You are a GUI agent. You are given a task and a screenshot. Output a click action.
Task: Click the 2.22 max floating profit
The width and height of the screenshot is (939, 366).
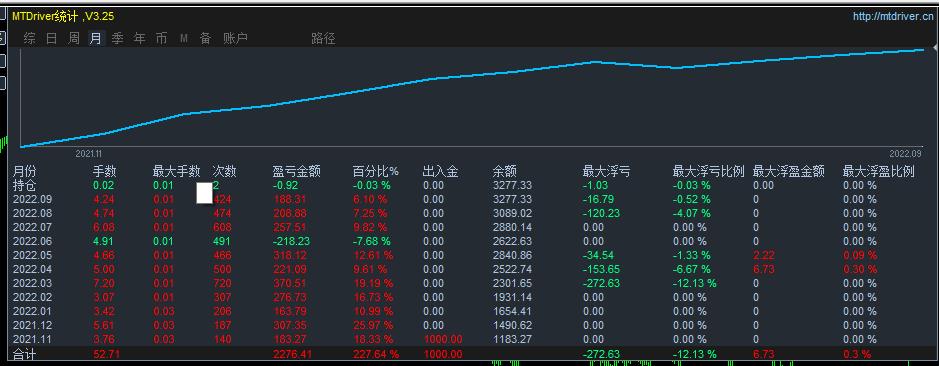tap(764, 255)
